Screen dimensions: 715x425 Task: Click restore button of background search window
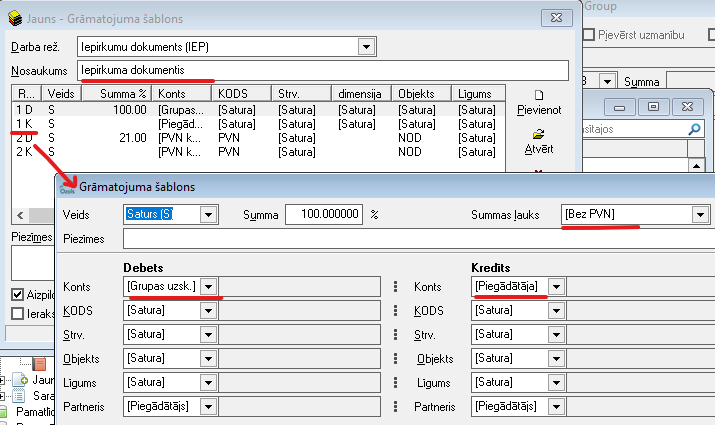coord(653,107)
